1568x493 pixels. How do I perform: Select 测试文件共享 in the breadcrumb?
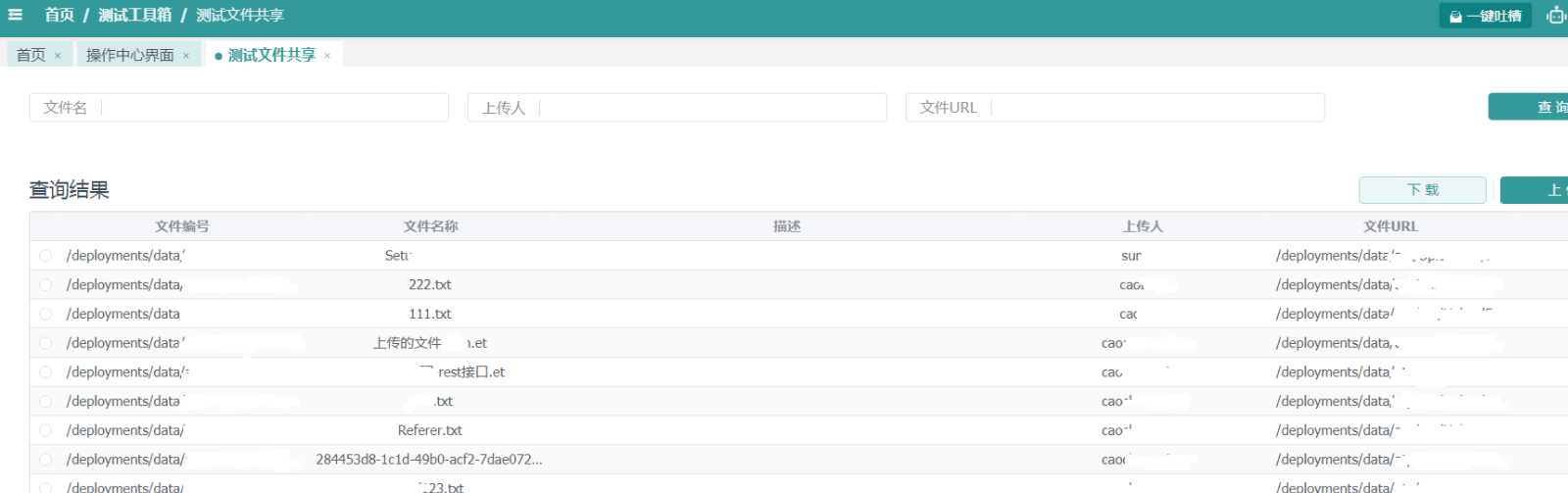pos(240,15)
